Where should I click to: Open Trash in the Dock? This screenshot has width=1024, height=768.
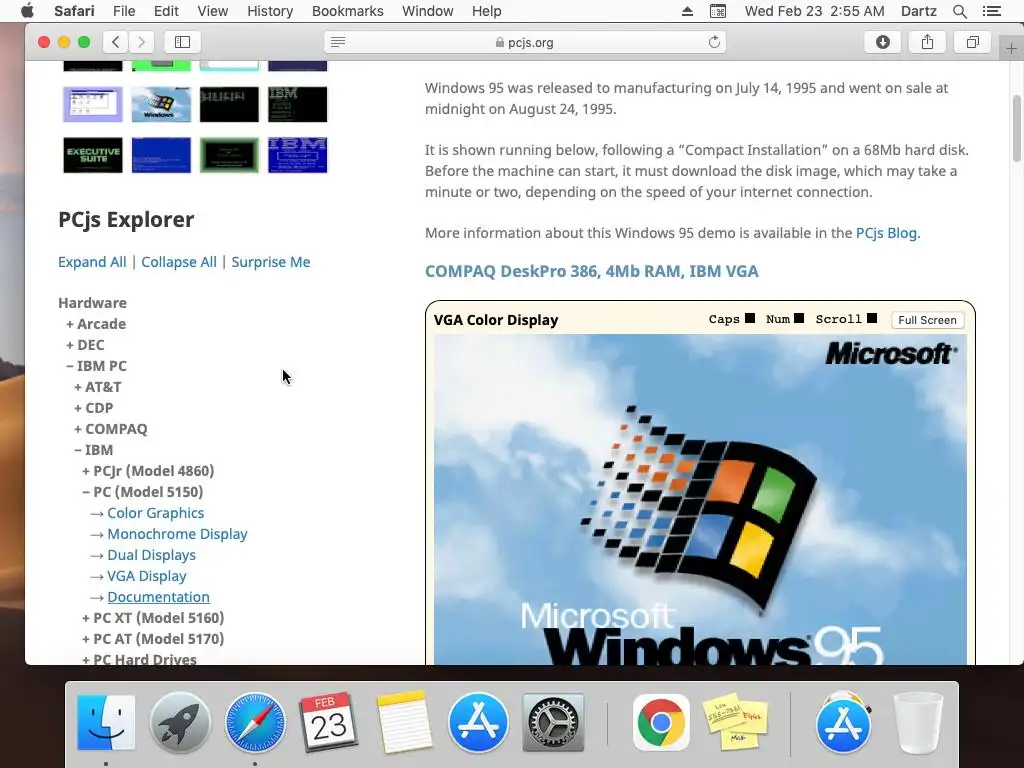(x=918, y=722)
